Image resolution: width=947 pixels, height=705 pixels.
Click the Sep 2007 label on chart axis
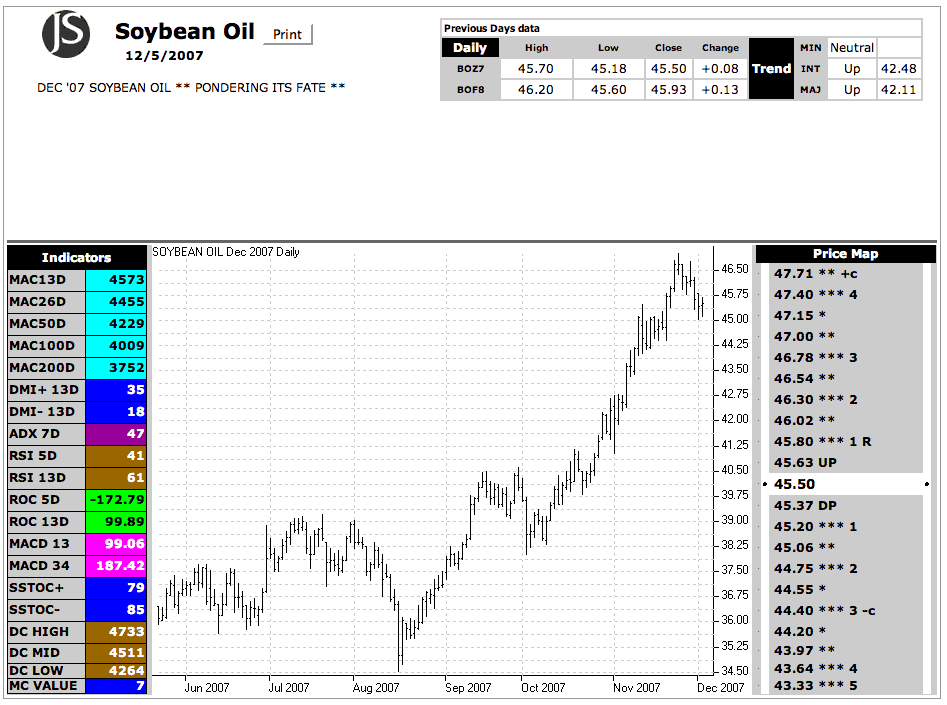(467, 687)
